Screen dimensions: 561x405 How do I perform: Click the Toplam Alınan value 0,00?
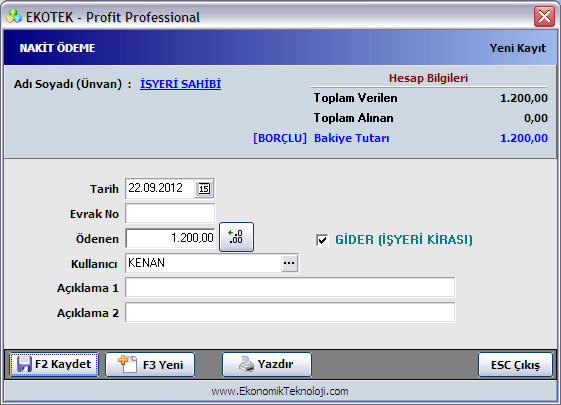(x=536, y=118)
